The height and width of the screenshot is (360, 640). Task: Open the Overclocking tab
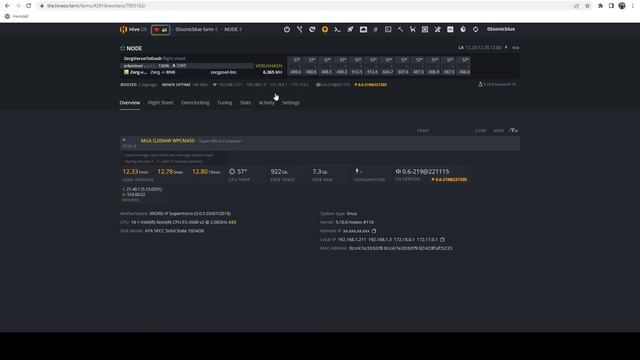point(195,103)
